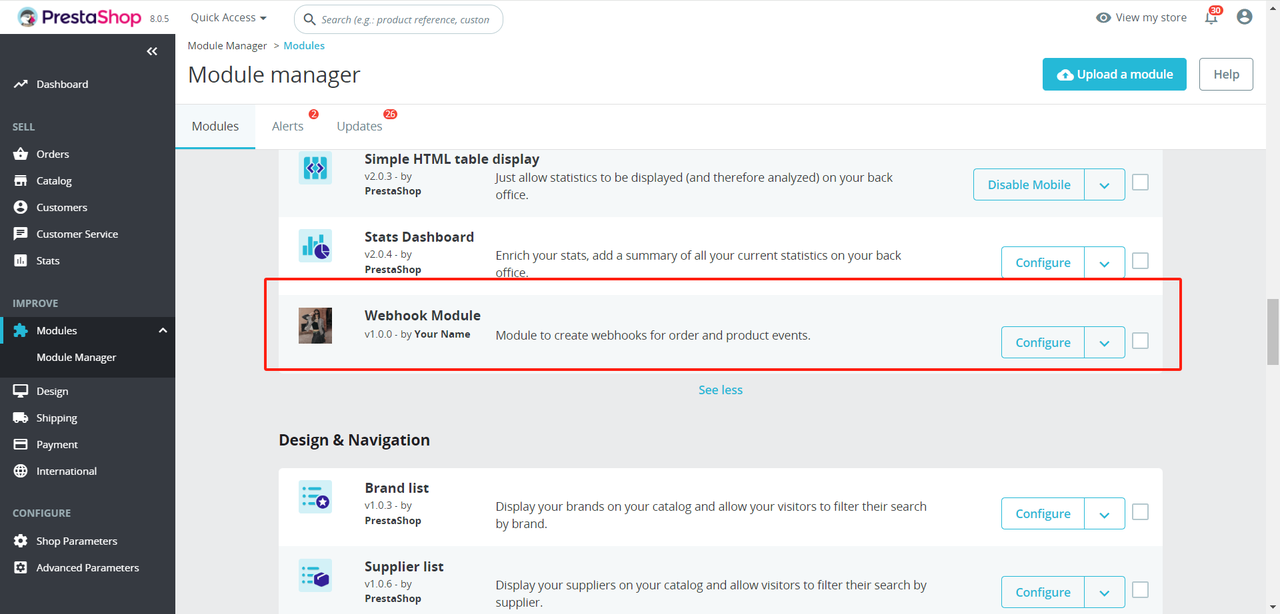This screenshot has height=614, width=1280.
Task: Click the PrestaShop logo
Action: coord(79,17)
